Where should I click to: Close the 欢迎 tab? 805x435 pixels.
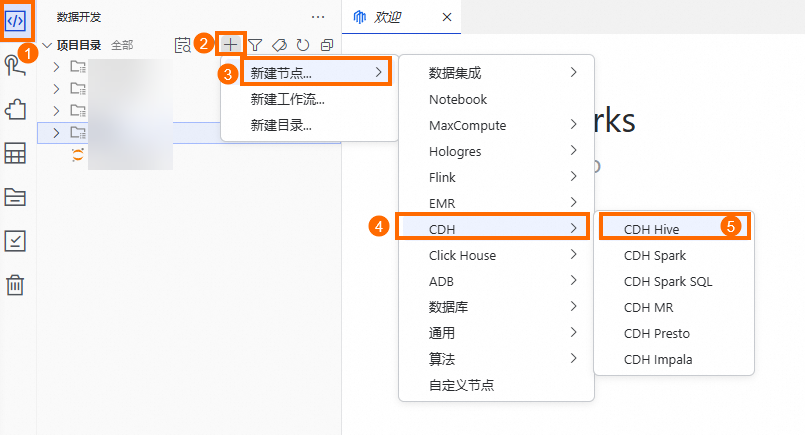point(447,17)
